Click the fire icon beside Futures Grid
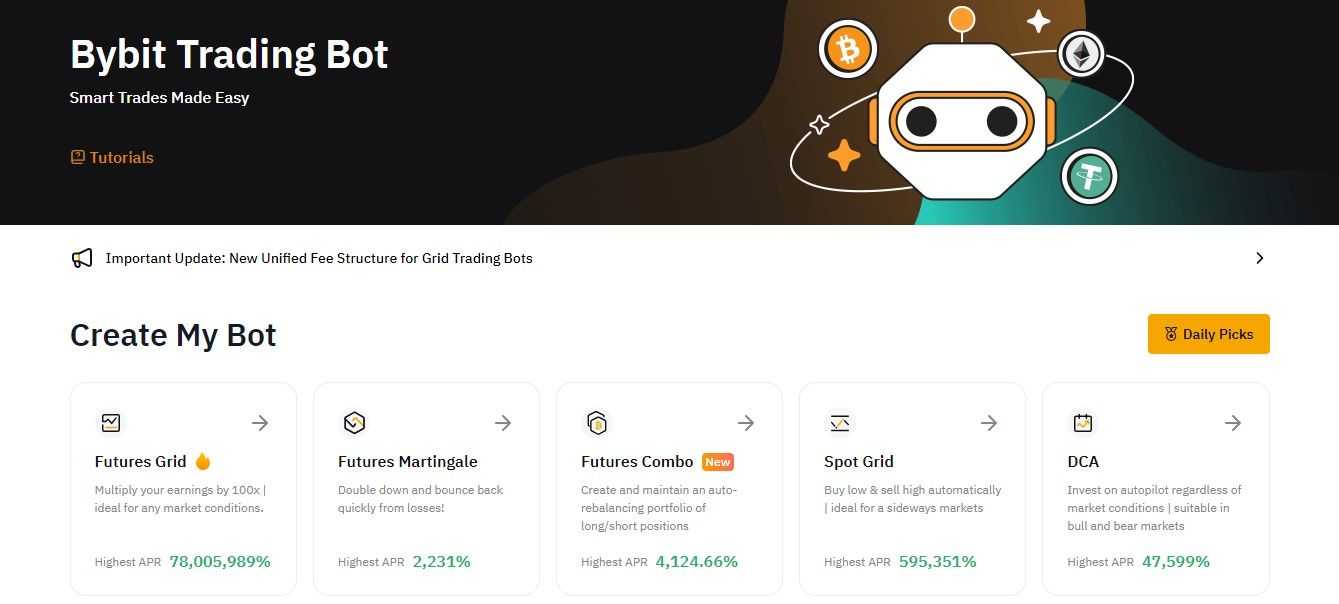1339x604 pixels. tap(203, 461)
